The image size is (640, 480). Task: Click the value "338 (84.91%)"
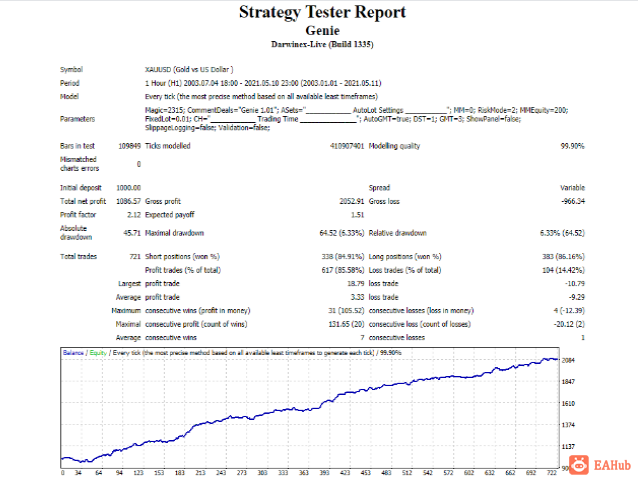(343, 257)
